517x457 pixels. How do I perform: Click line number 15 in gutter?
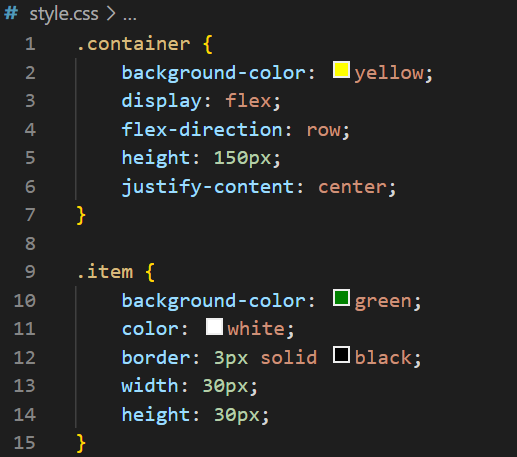[25, 443]
